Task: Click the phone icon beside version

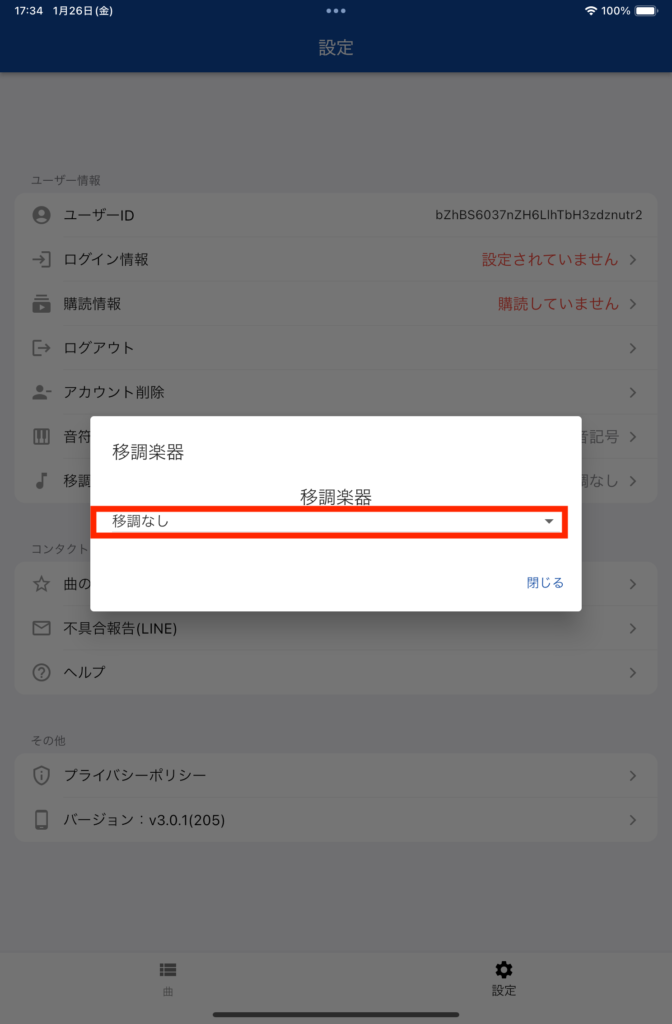Action: (41, 820)
